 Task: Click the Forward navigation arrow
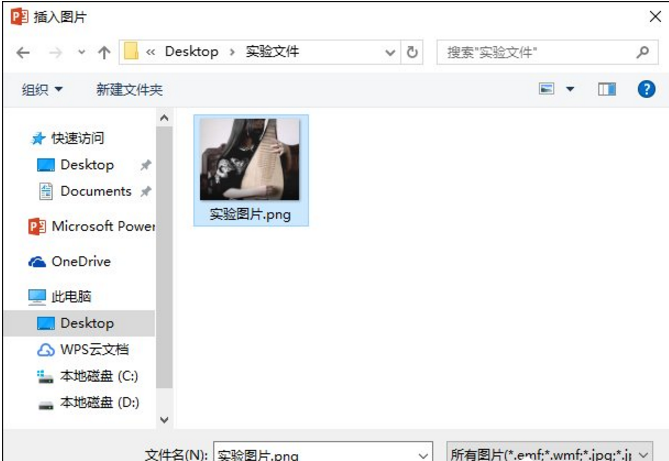[55, 53]
